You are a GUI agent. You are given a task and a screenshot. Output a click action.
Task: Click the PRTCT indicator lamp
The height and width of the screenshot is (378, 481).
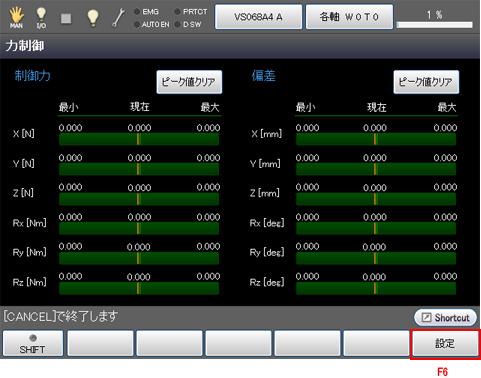tap(178, 12)
